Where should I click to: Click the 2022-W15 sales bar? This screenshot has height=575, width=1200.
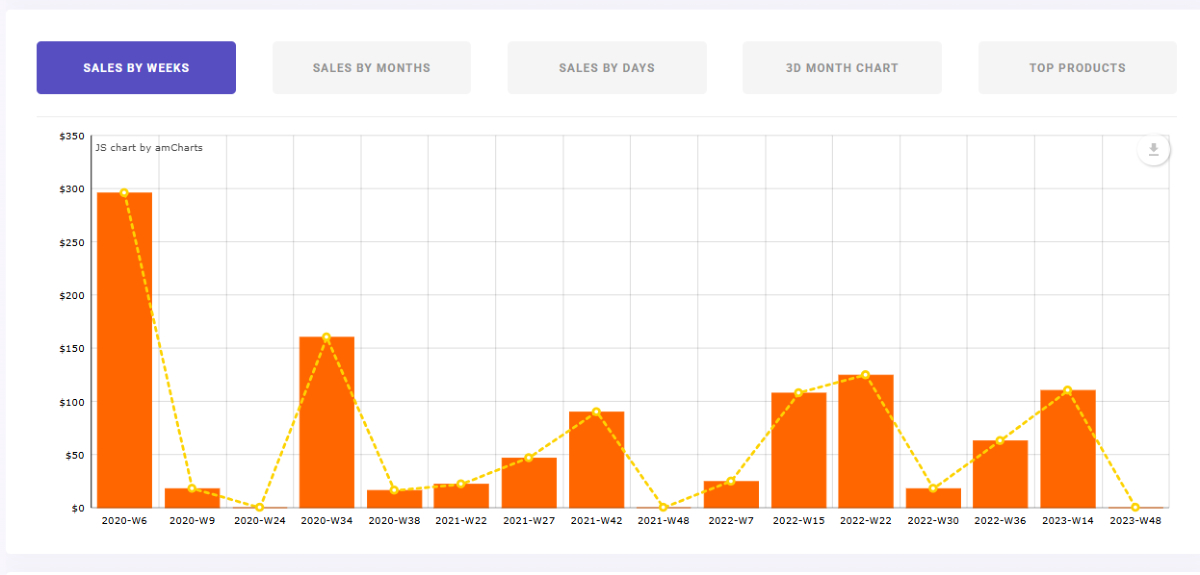tap(798, 450)
